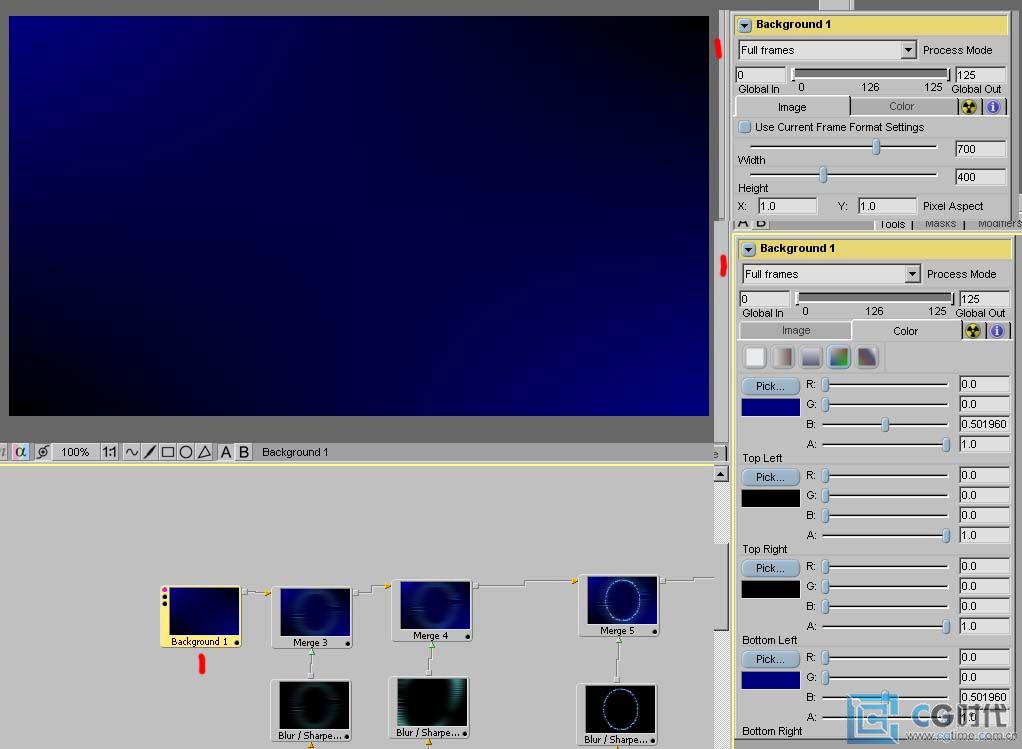
Task: Click the Top Left A slider handle
Action: [x=946, y=445]
